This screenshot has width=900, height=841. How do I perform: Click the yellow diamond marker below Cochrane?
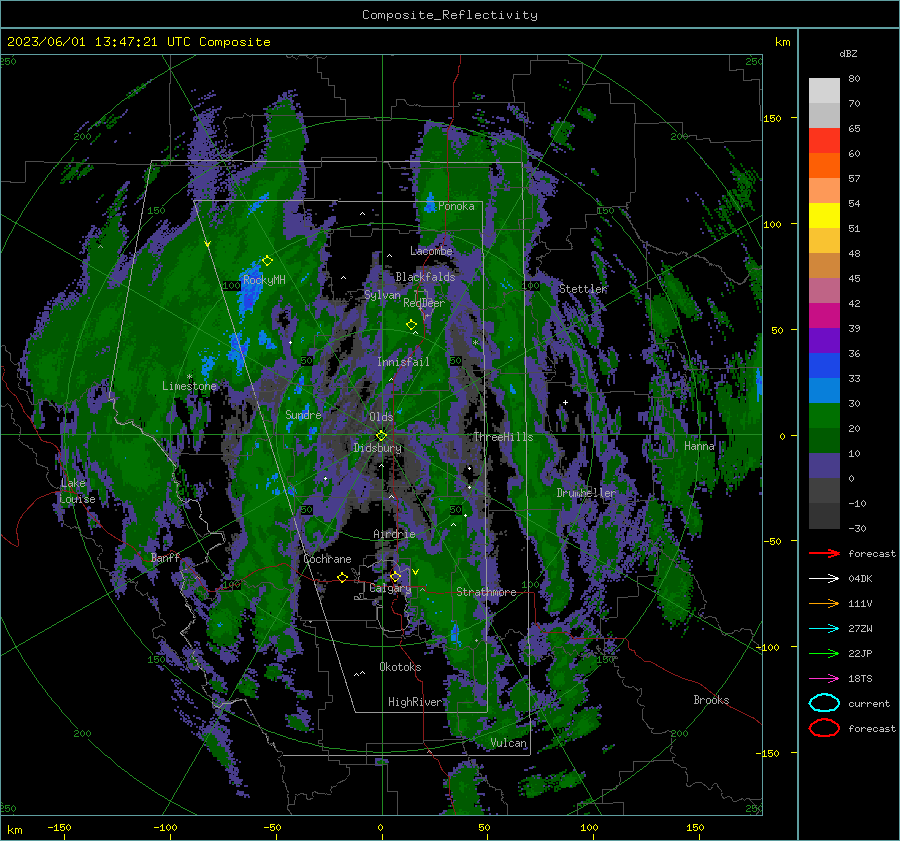click(x=343, y=577)
